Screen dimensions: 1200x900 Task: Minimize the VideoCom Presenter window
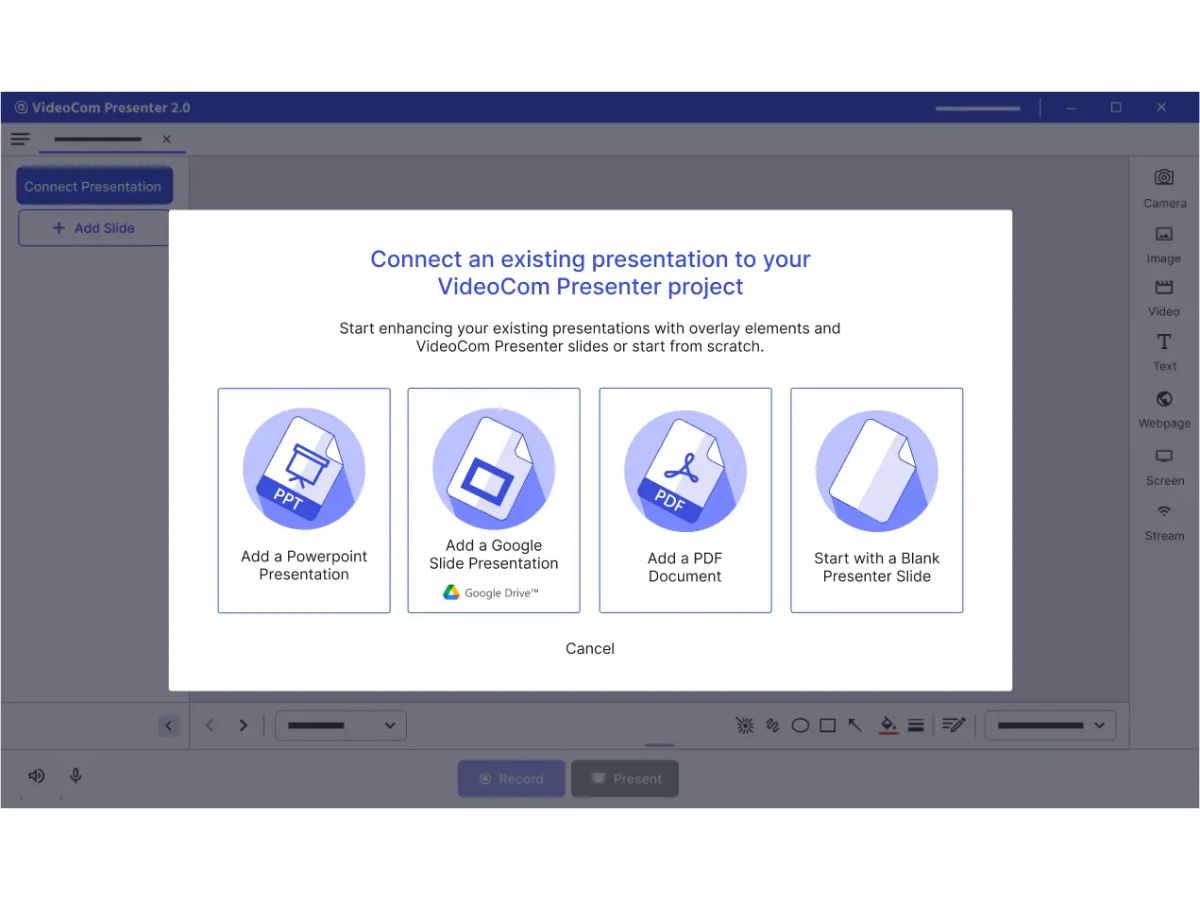[1071, 108]
